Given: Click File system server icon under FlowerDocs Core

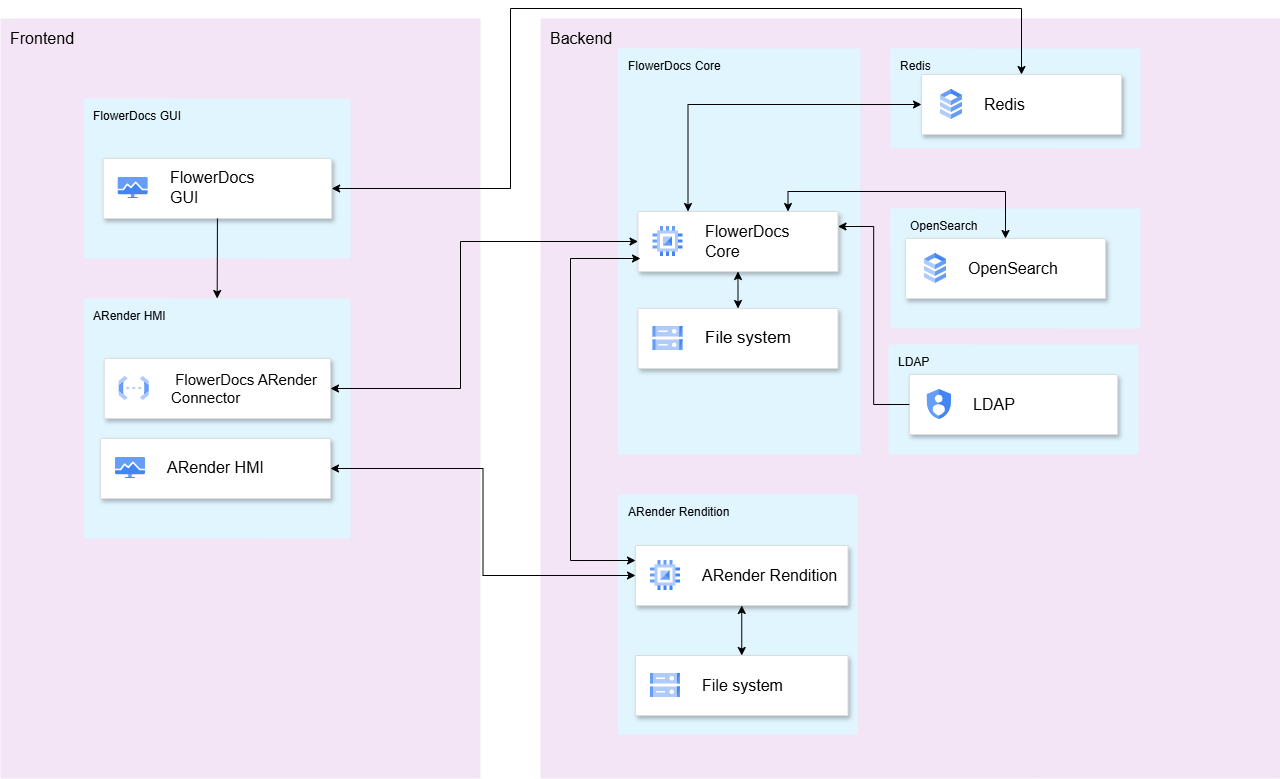Looking at the screenshot, I should click(x=666, y=338).
